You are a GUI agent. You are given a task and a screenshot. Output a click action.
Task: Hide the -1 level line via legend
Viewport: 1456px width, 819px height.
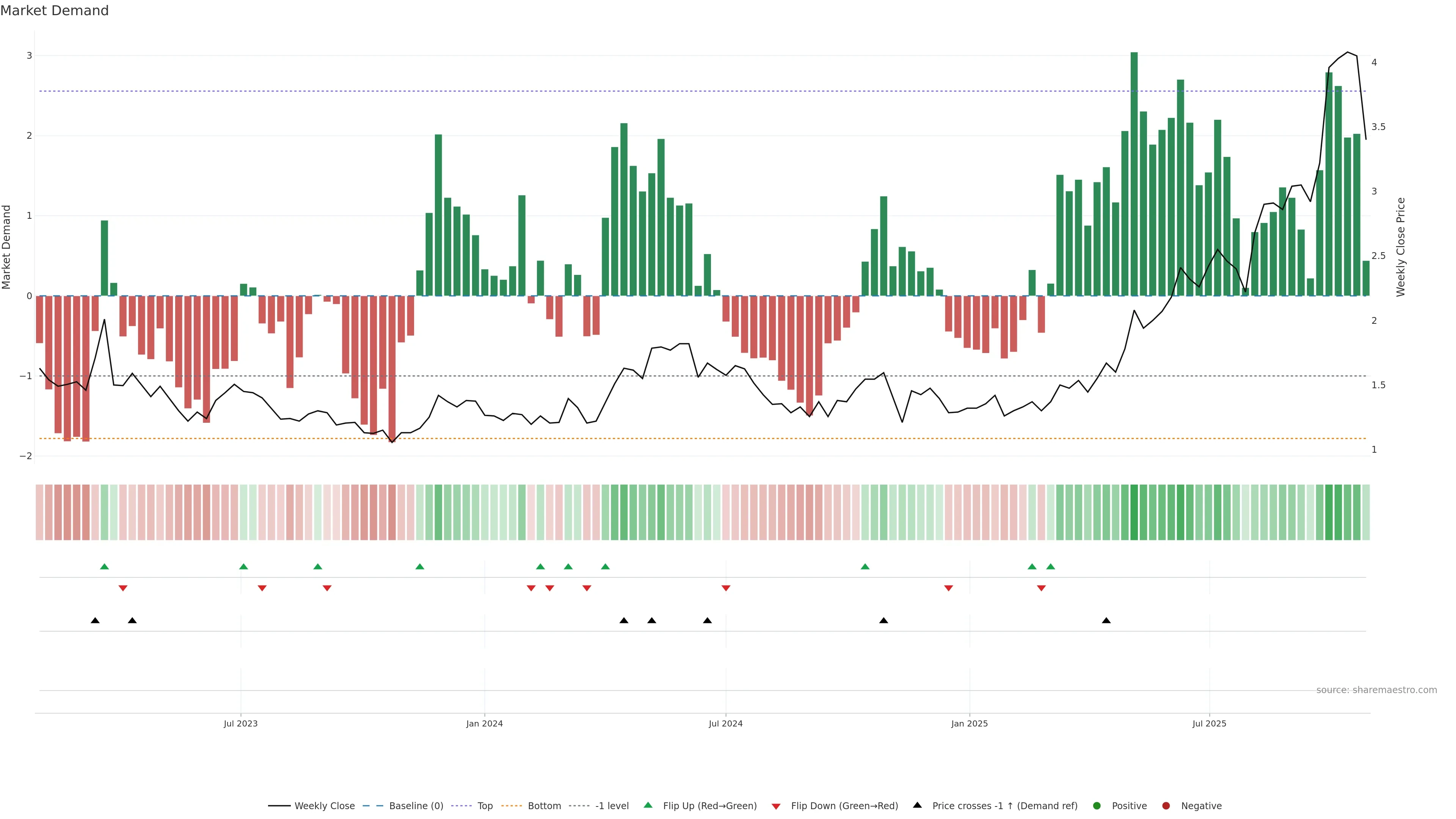[x=612, y=805]
